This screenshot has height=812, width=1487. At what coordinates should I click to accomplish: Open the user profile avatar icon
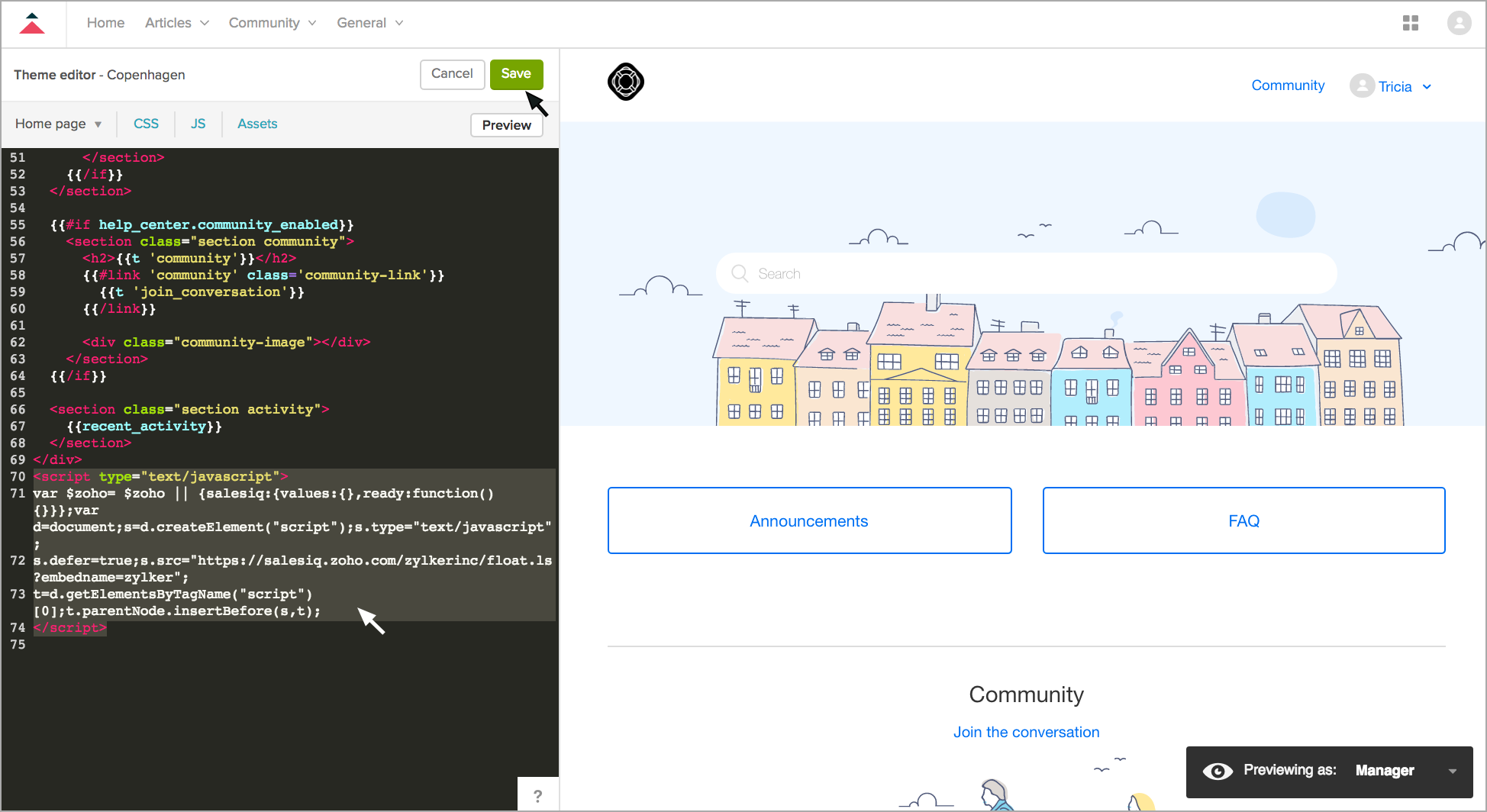(x=1459, y=24)
